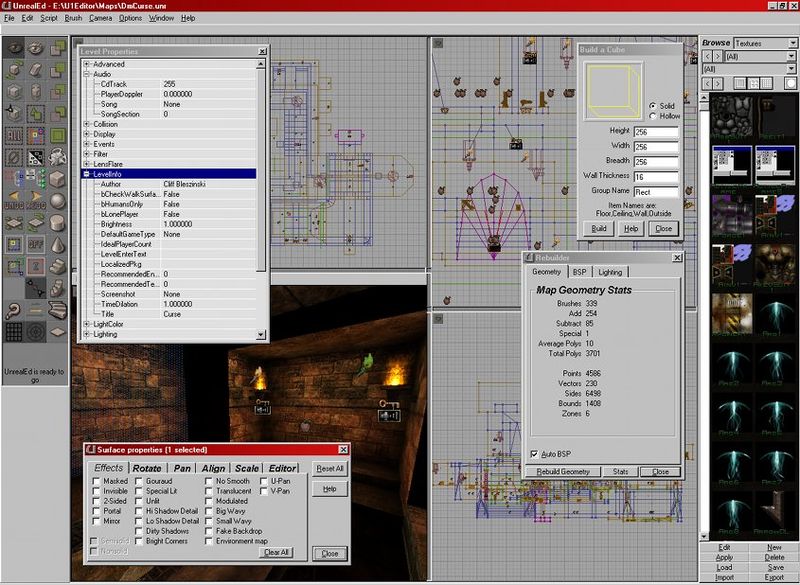
Task: Click the Wall Thickness input field
Action: 655,177
